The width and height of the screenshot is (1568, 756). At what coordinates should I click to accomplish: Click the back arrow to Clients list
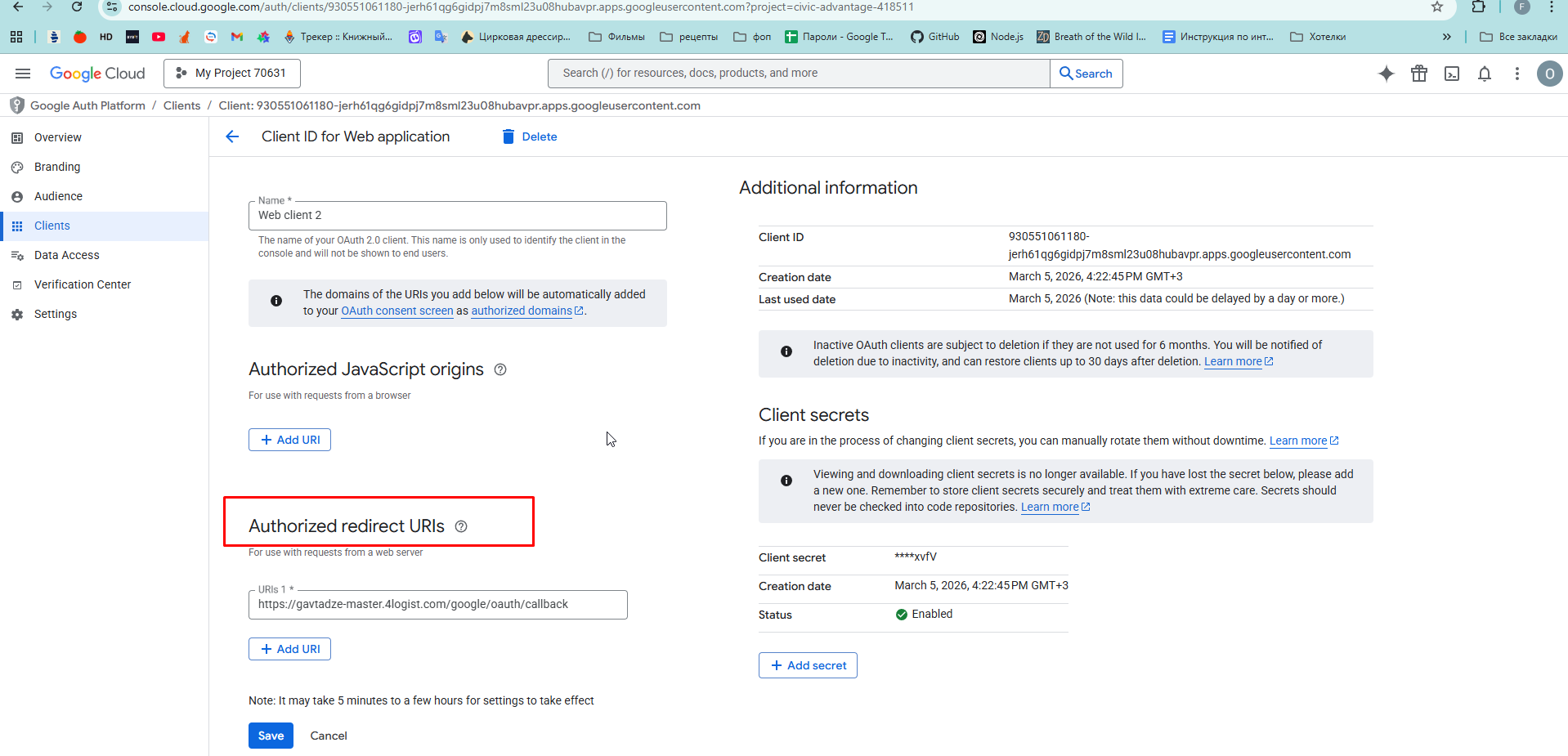pyautogui.click(x=232, y=136)
